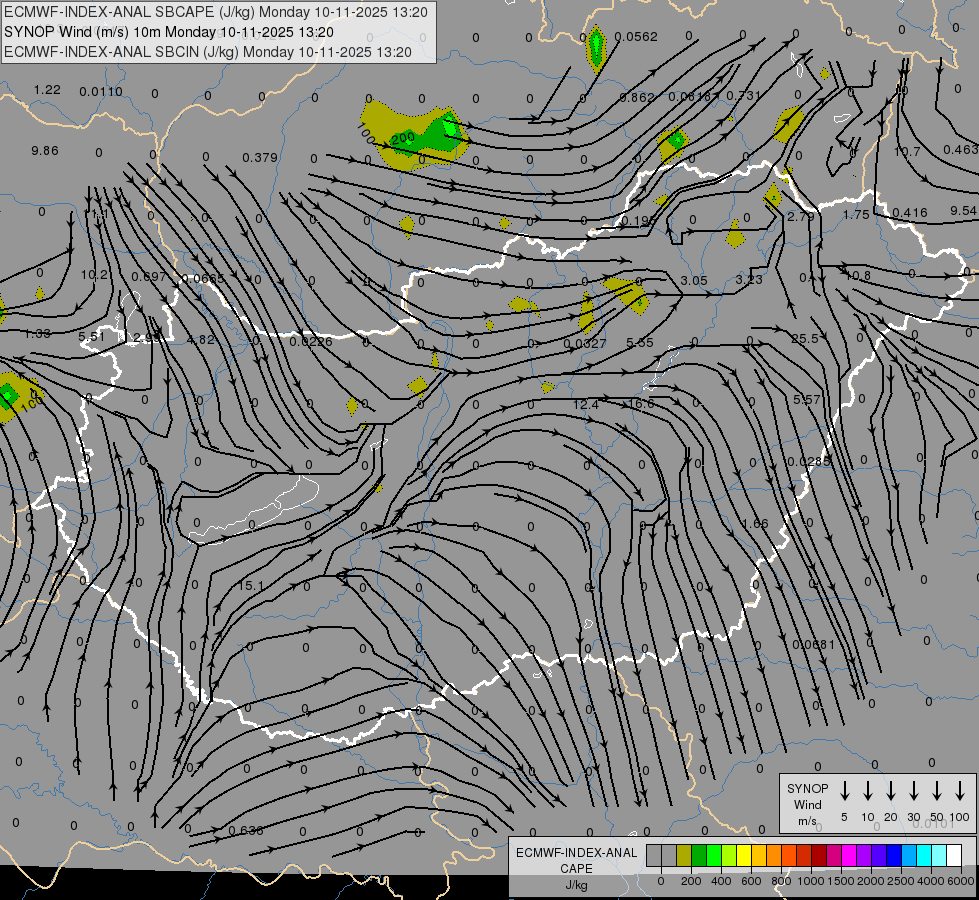This screenshot has width=979, height=900.
Task: Click the data value 0.862
Action: [637, 97]
